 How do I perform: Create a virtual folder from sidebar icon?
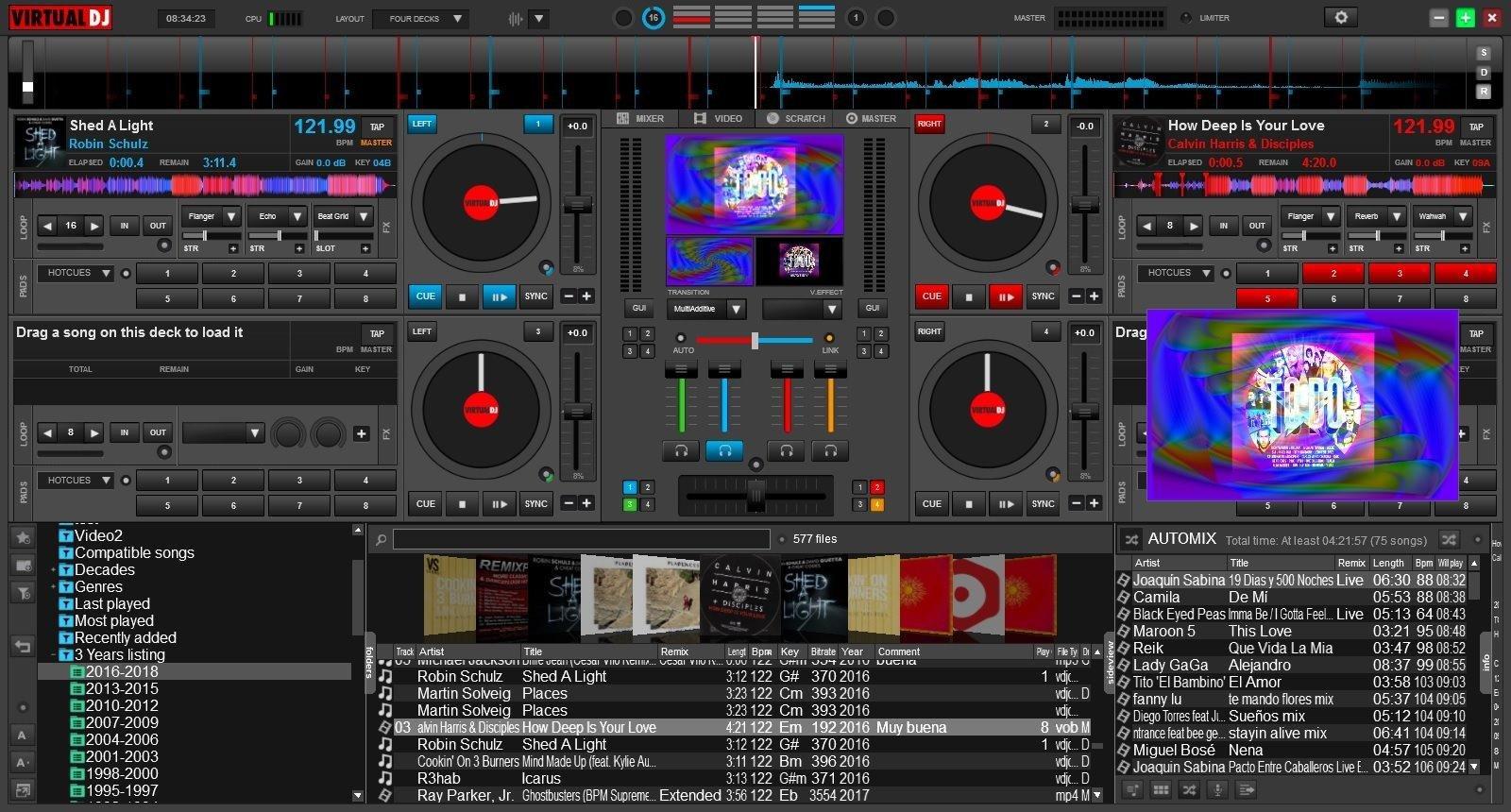(23, 566)
